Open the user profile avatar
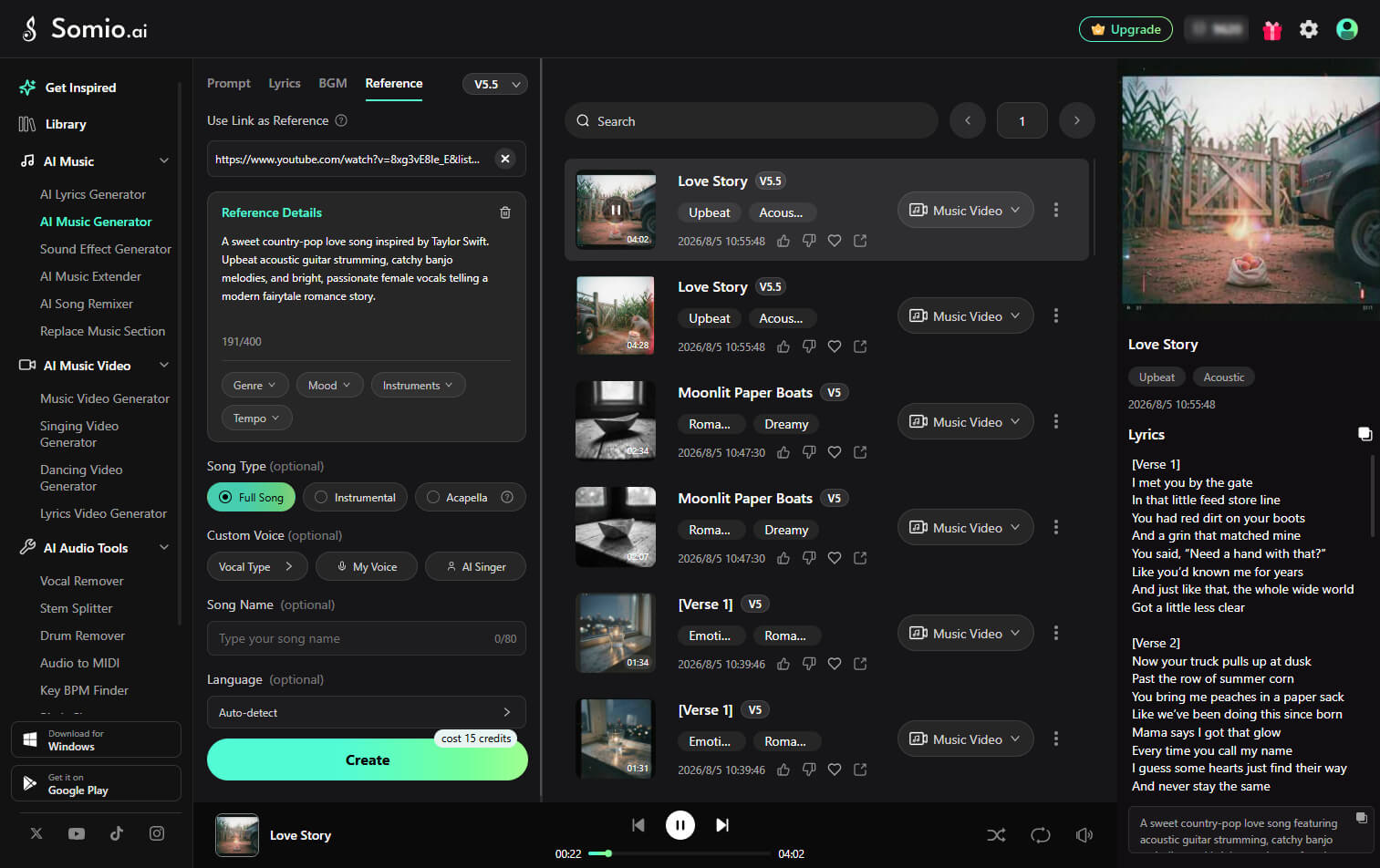The width and height of the screenshot is (1380, 868). click(1347, 29)
